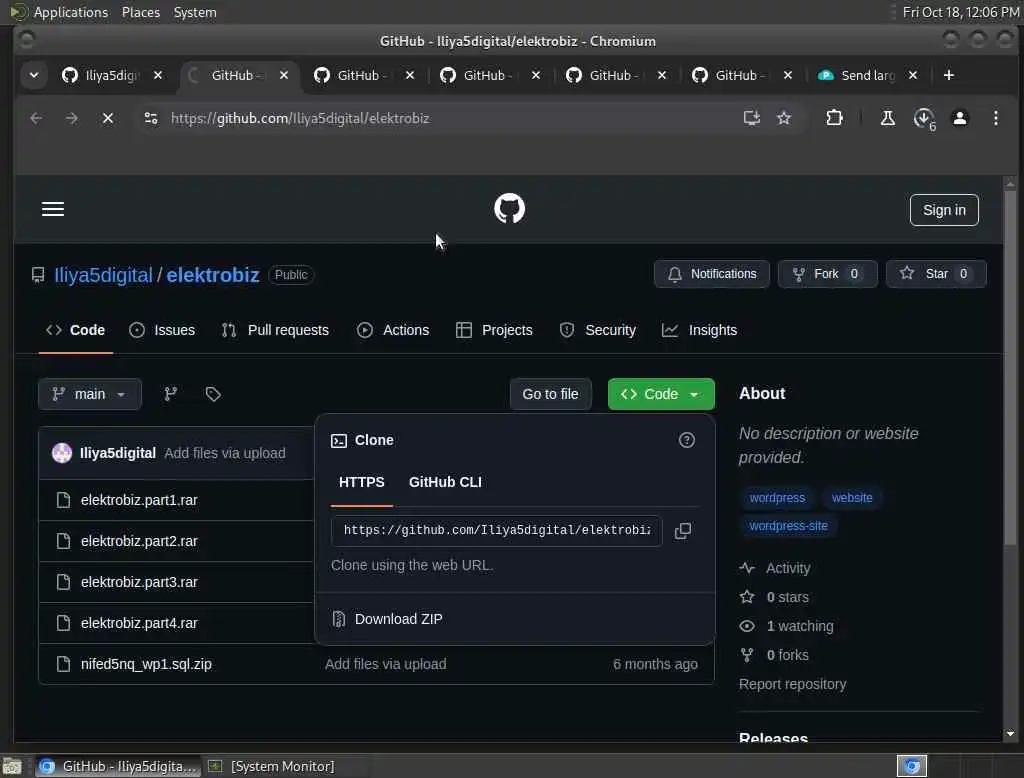Switch to System Monitor in the taskbar
The image size is (1024, 778).
tap(271, 766)
